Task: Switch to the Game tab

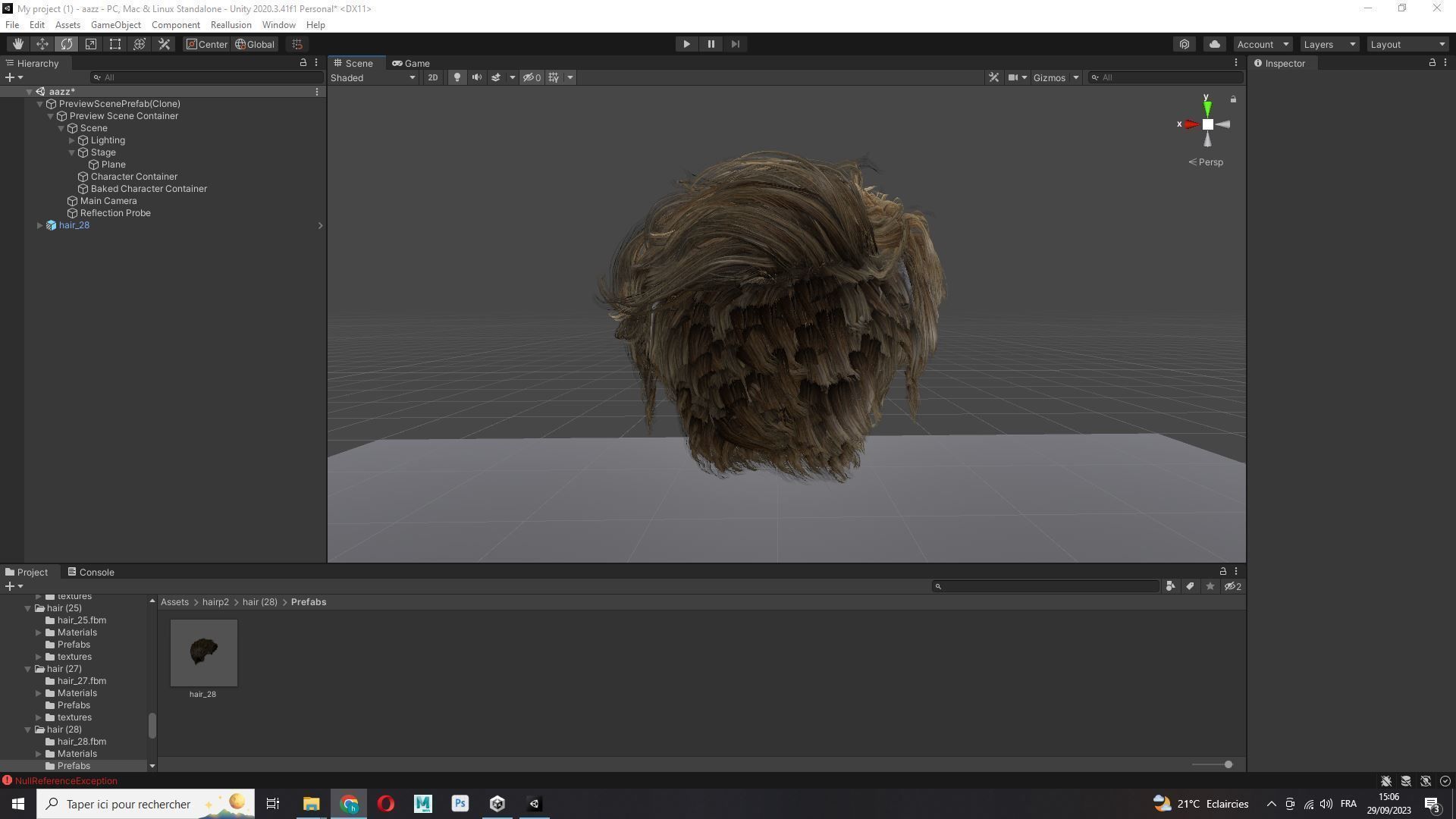Action: (411, 64)
